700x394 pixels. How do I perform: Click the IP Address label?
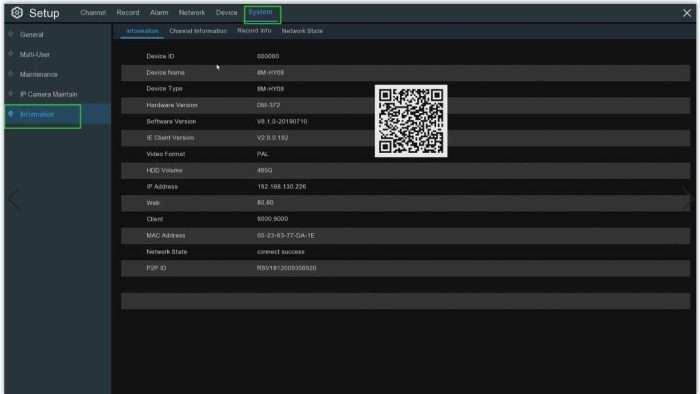162,187
